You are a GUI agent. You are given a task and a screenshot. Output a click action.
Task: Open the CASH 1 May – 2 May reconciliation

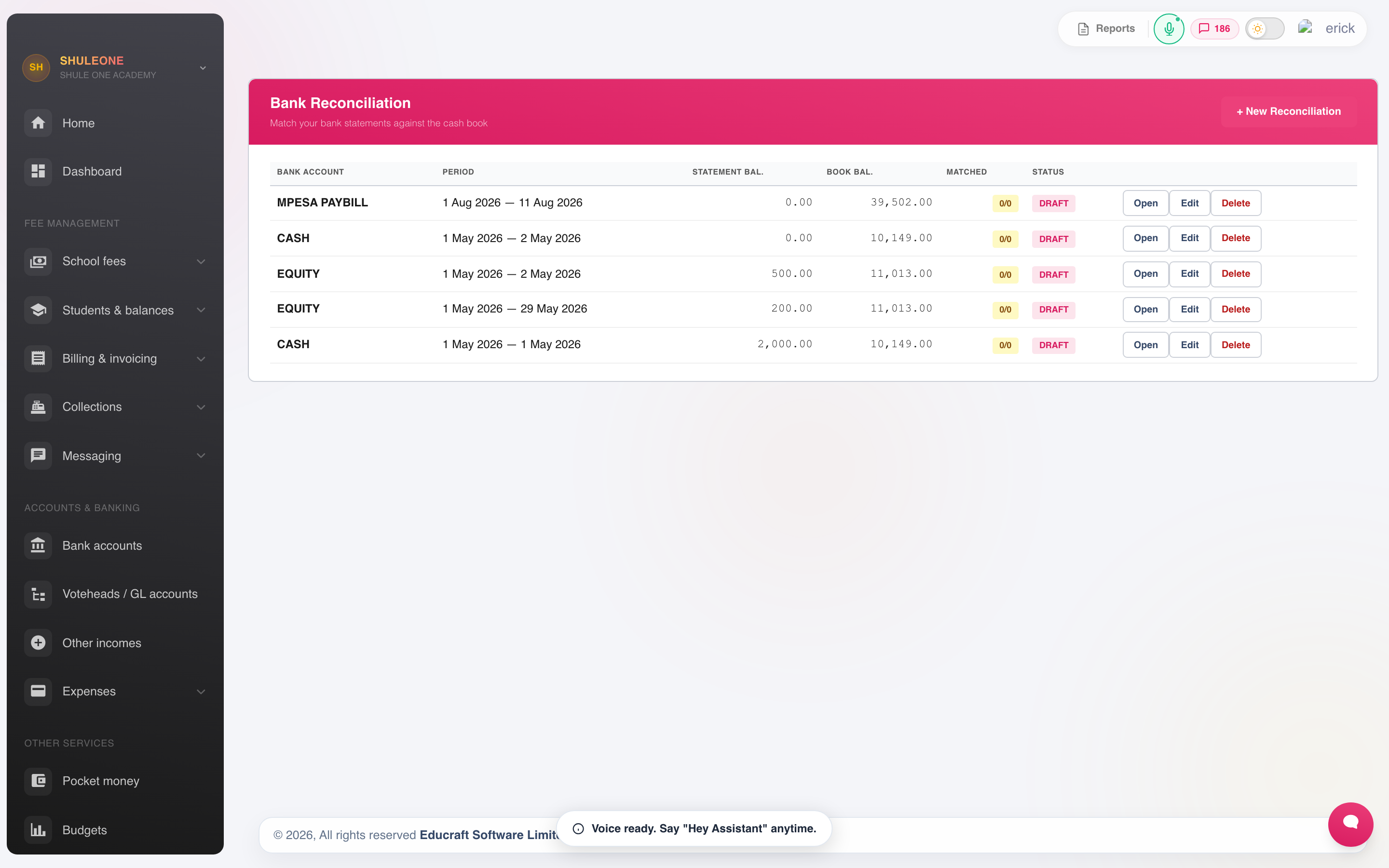1145,238
